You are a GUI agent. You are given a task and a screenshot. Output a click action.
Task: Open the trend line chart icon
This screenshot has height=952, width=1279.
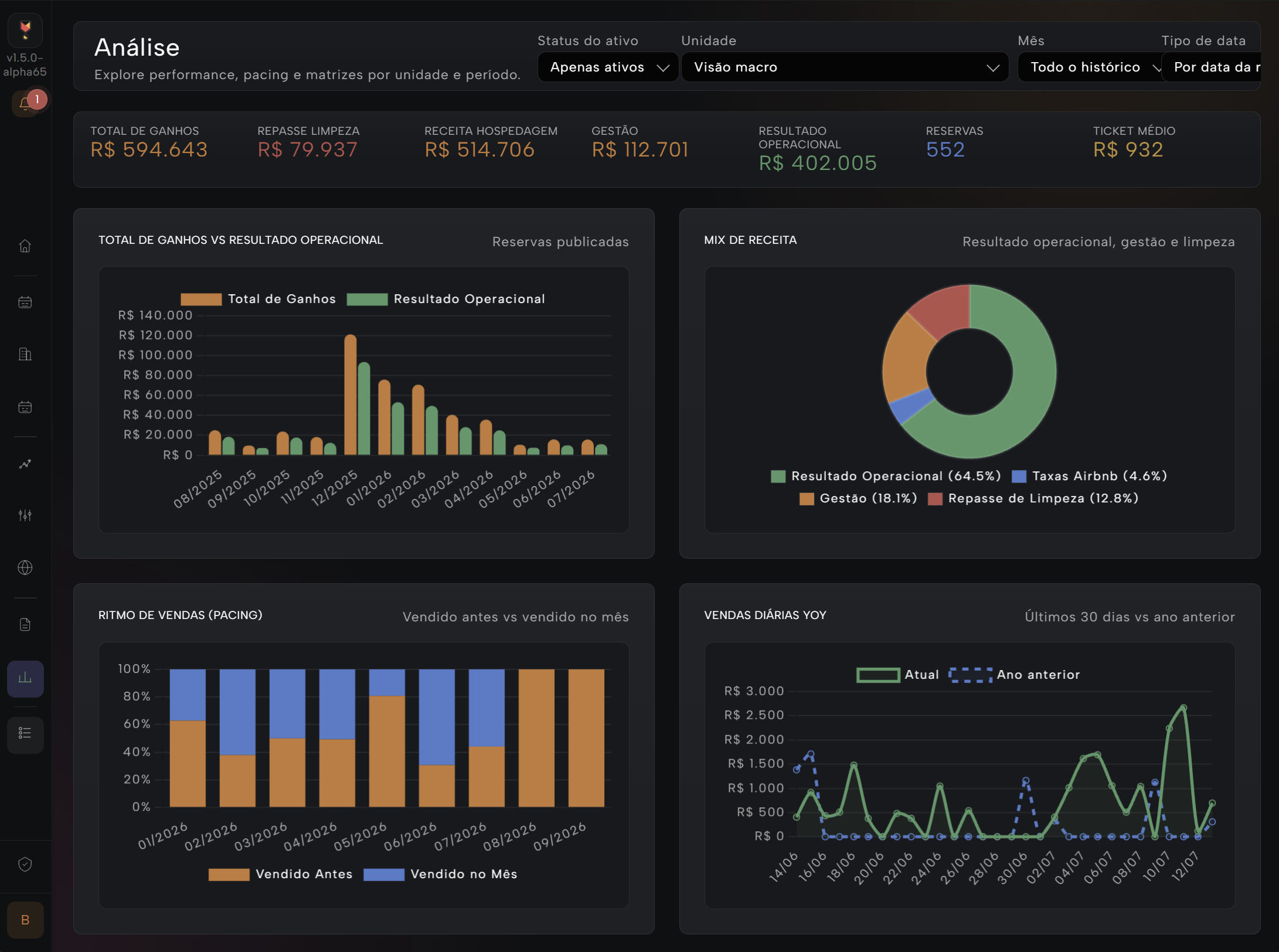pyautogui.click(x=25, y=464)
